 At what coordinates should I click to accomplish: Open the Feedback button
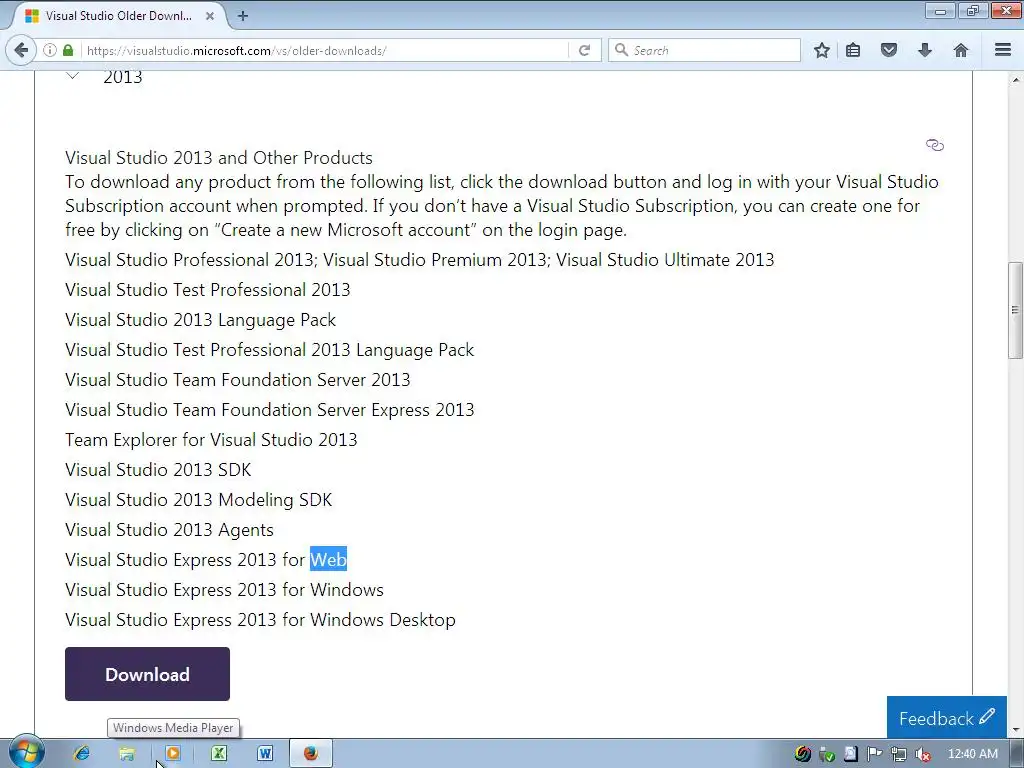pos(946,718)
